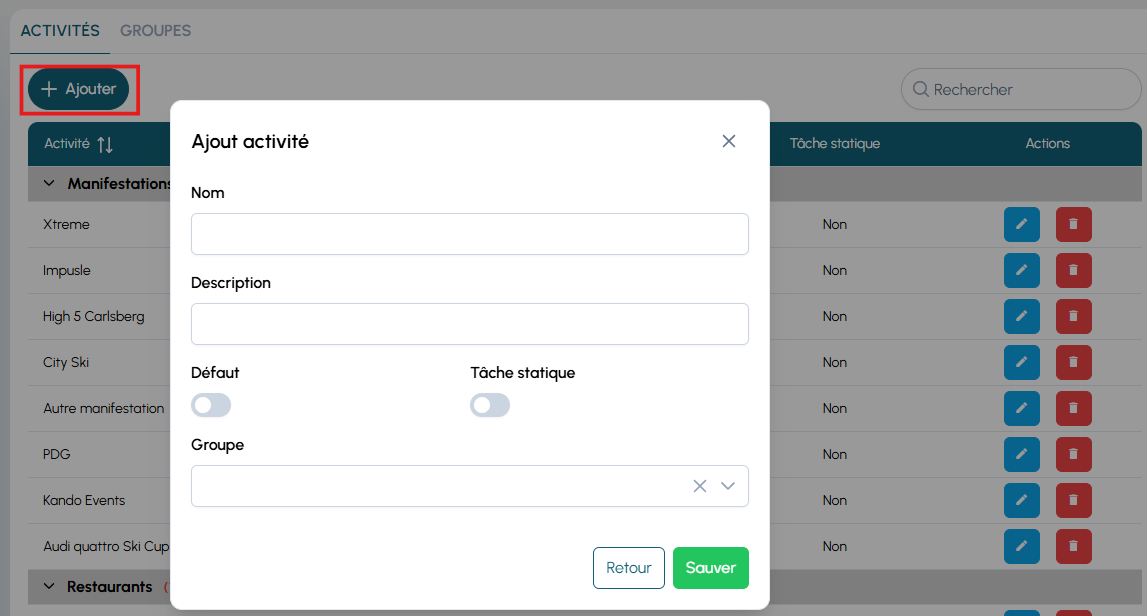Delete the PDG activity using trash icon
Screen dimensions: 1147x616
pyautogui.click(x=1073, y=455)
